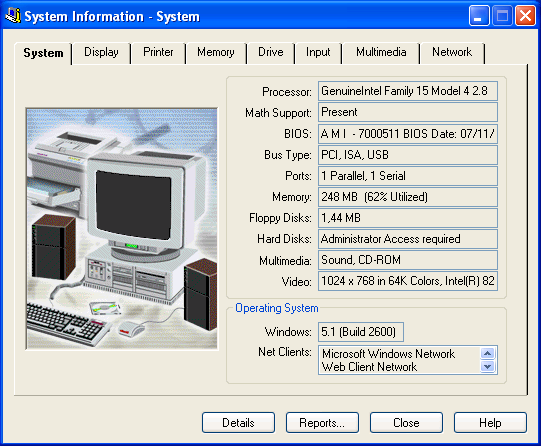The height and width of the screenshot is (446, 541).
Task: Open Help with the Help button
Action: [x=490, y=423]
